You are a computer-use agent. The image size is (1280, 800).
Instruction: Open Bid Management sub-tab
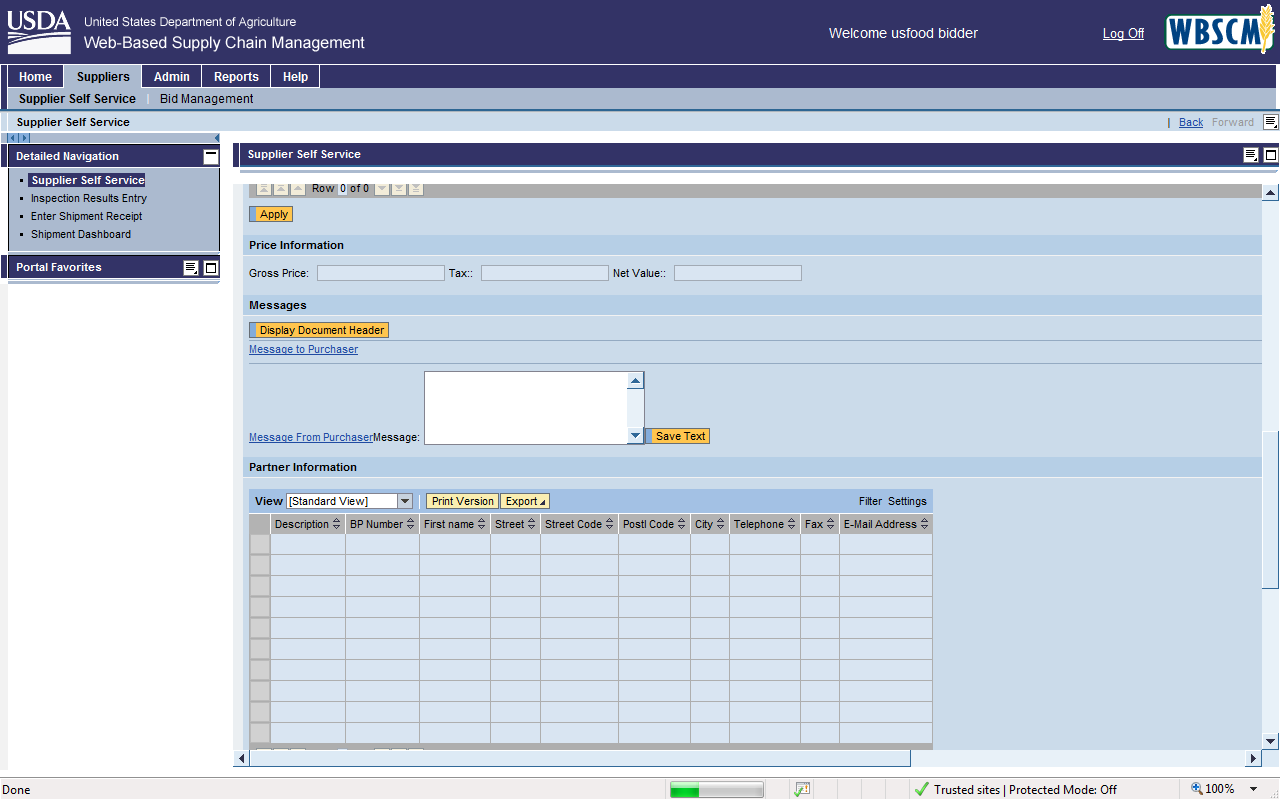206,99
